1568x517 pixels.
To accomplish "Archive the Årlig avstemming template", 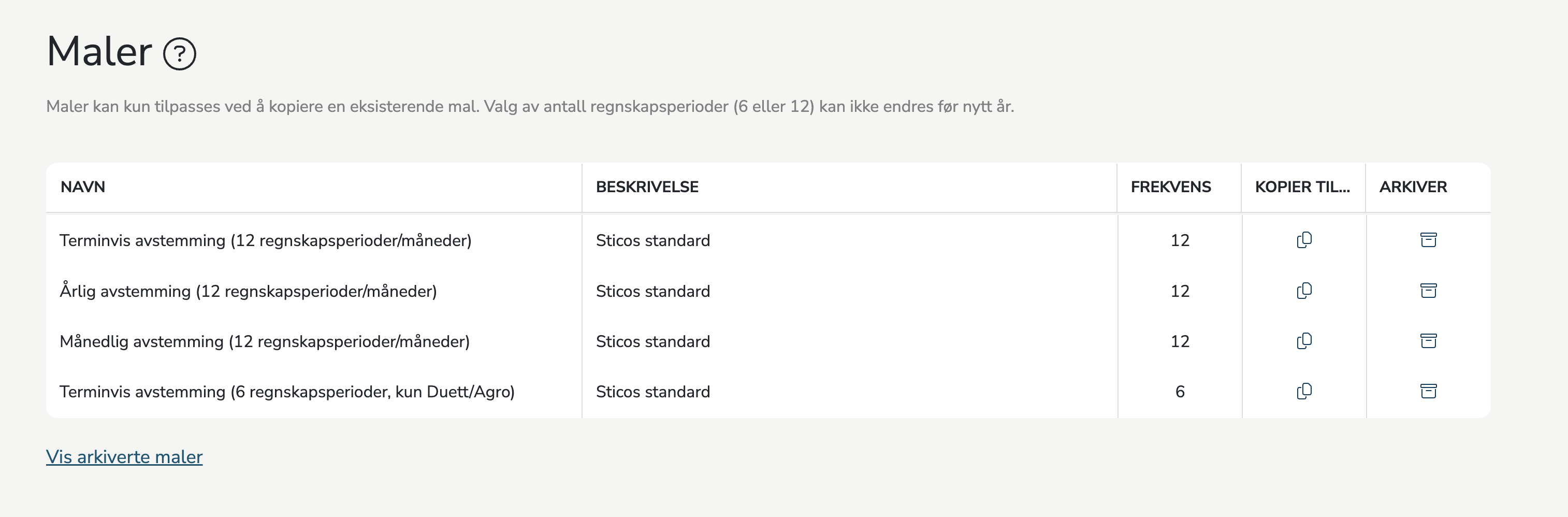I will [x=1428, y=291].
